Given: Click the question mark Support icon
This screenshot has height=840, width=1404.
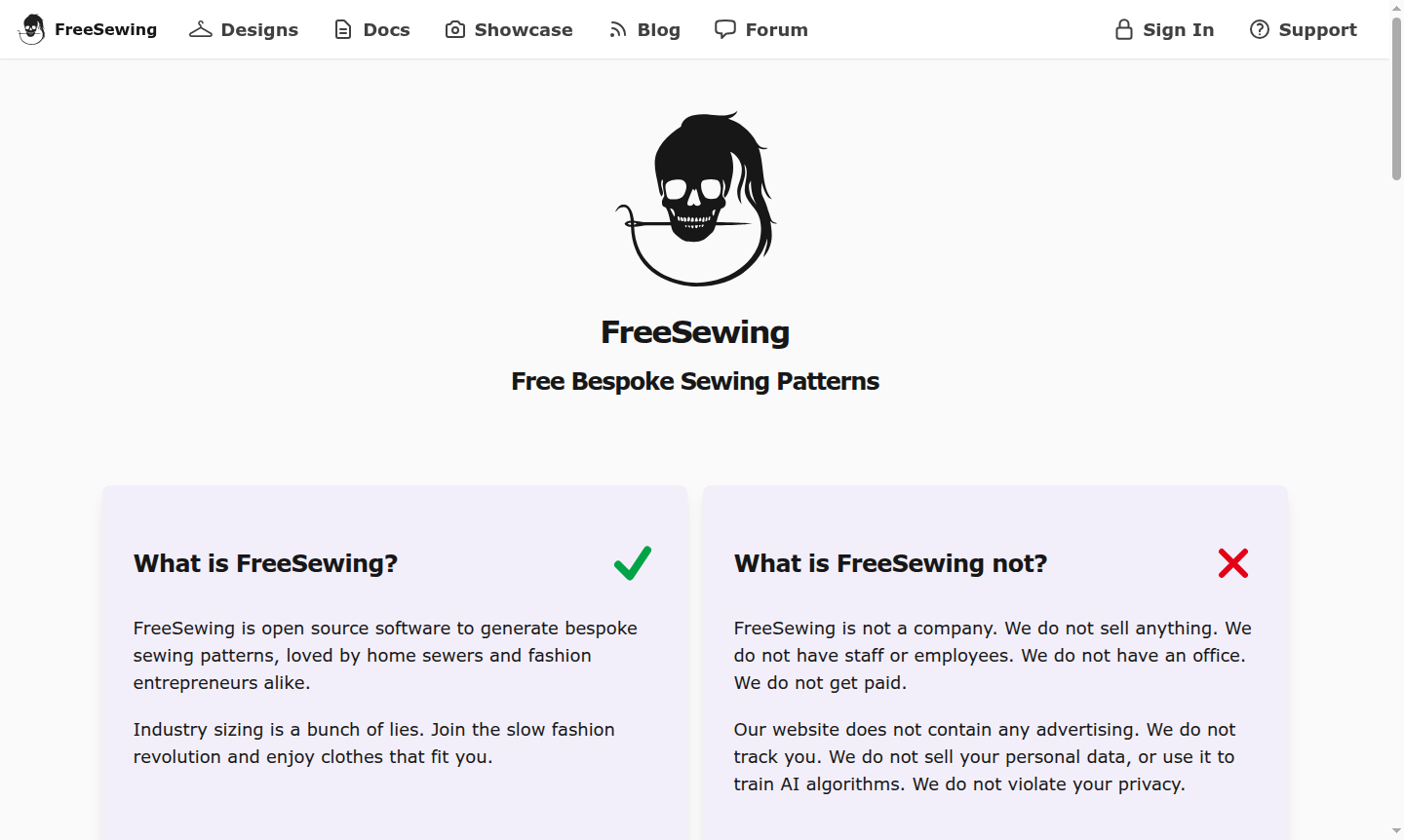Looking at the screenshot, I should pos(1260,29).
